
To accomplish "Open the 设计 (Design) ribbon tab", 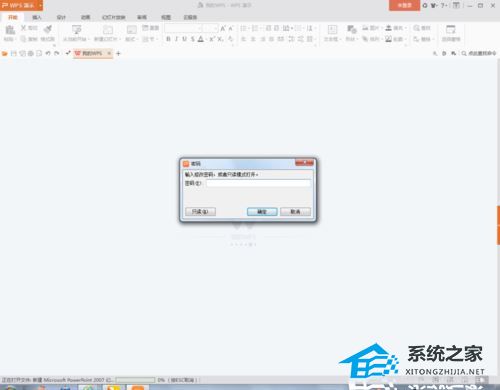I will point(61,17).
